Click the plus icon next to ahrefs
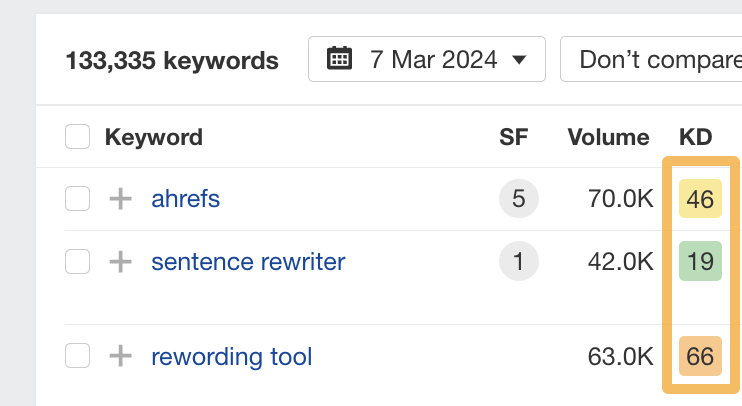This screenshot has height=406, width=742. pyautogui.click(x=120, y=199)
